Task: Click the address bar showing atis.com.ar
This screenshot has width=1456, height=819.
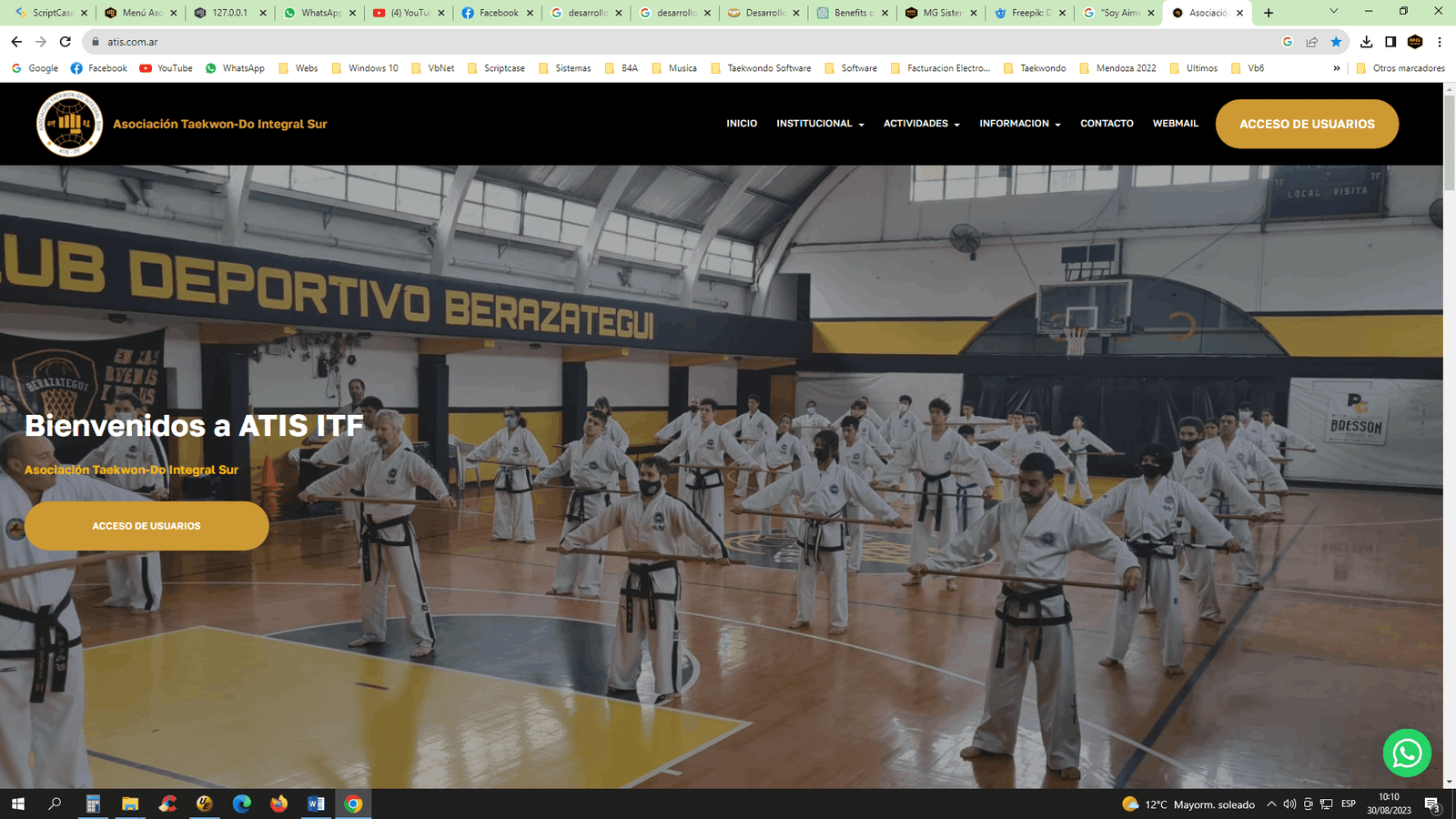Action: click(x=682, y=42)
